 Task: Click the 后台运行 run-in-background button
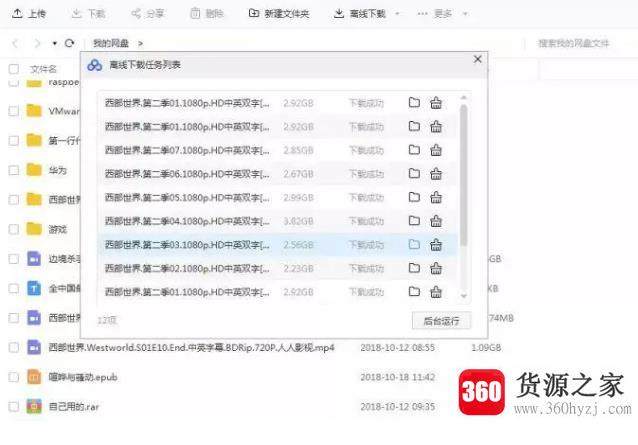[441, 321]
